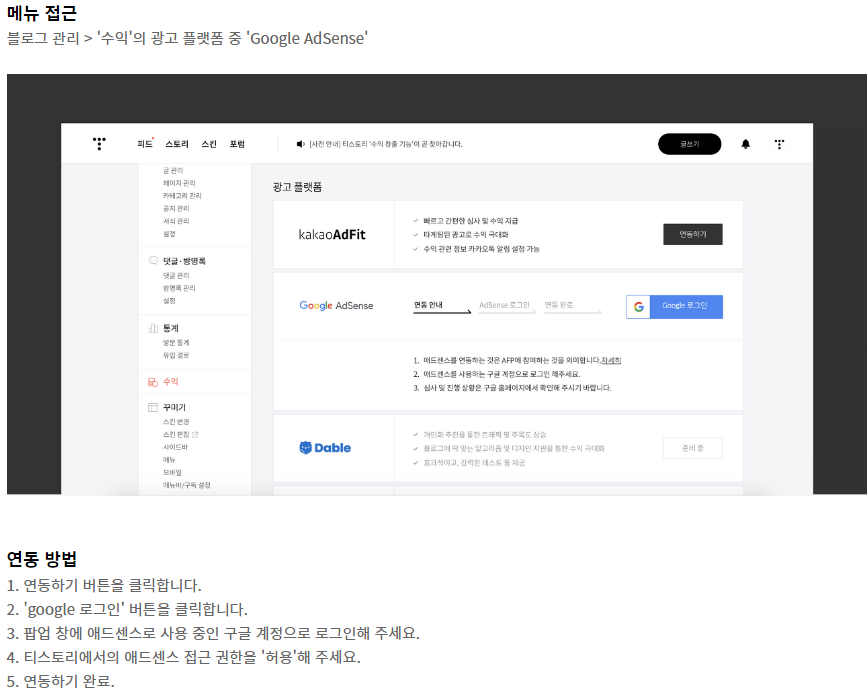Image resolution: width=868 pixels, height=698 pixels.
Task: Click the bar chart icon beside 통계
Action: click(153, 328)
